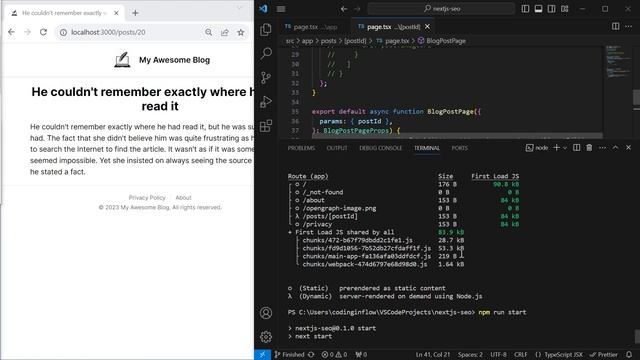The width and height of the screenshot is (640, 360).
Task: Close the terminal panel
Action: pyautogui.click(x=629, y=148)
